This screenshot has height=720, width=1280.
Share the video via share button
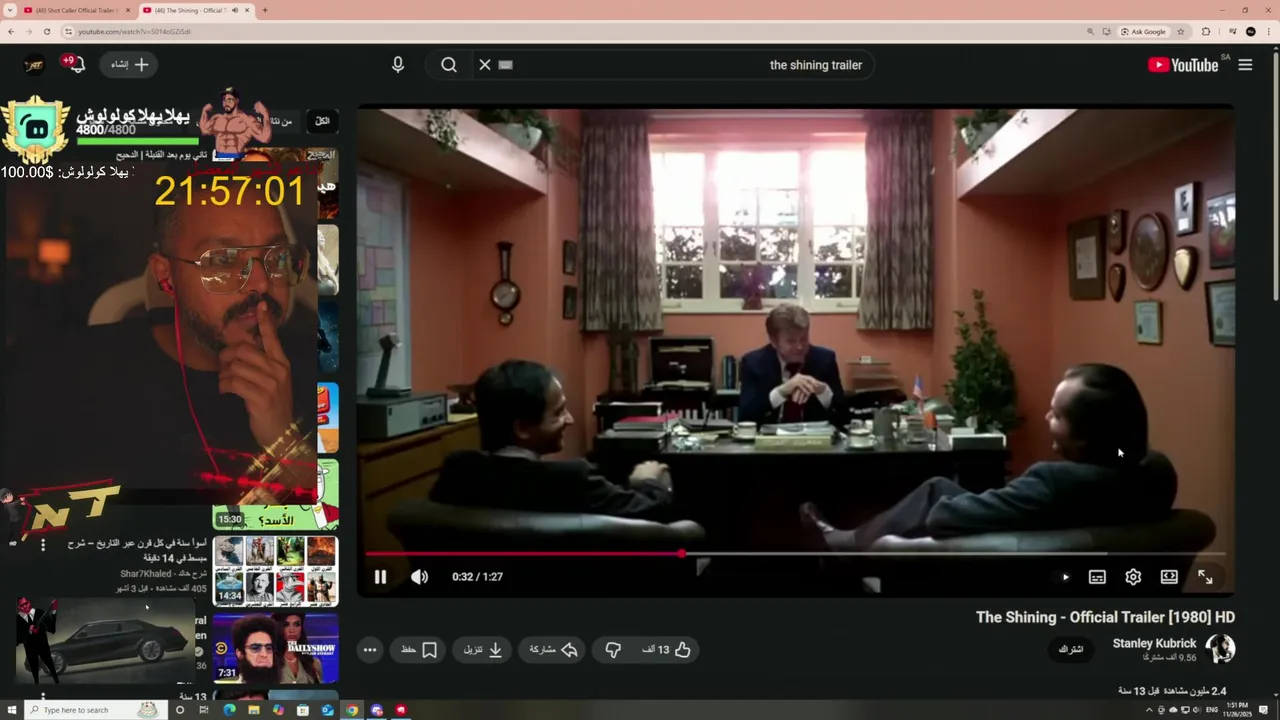553,650
